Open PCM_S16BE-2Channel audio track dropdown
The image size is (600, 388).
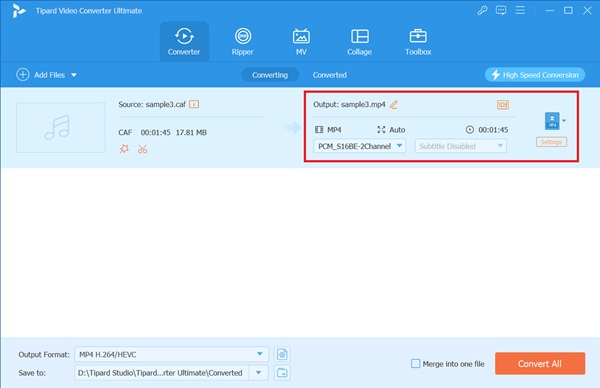[x=360, y=146]
